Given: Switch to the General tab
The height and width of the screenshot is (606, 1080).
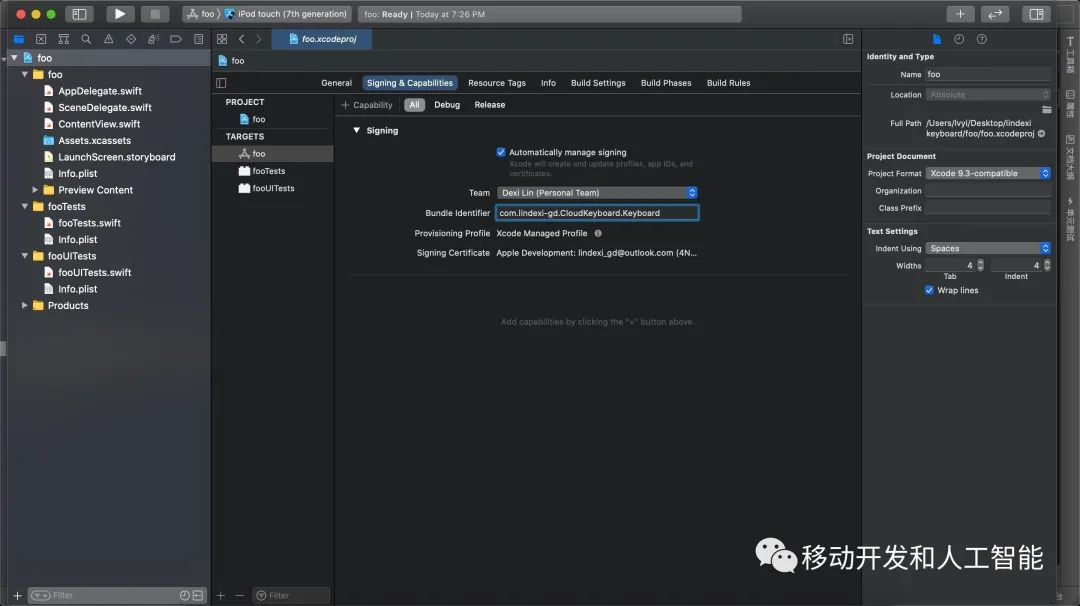Looking at the screenshot, I should (x=336, y=83).
